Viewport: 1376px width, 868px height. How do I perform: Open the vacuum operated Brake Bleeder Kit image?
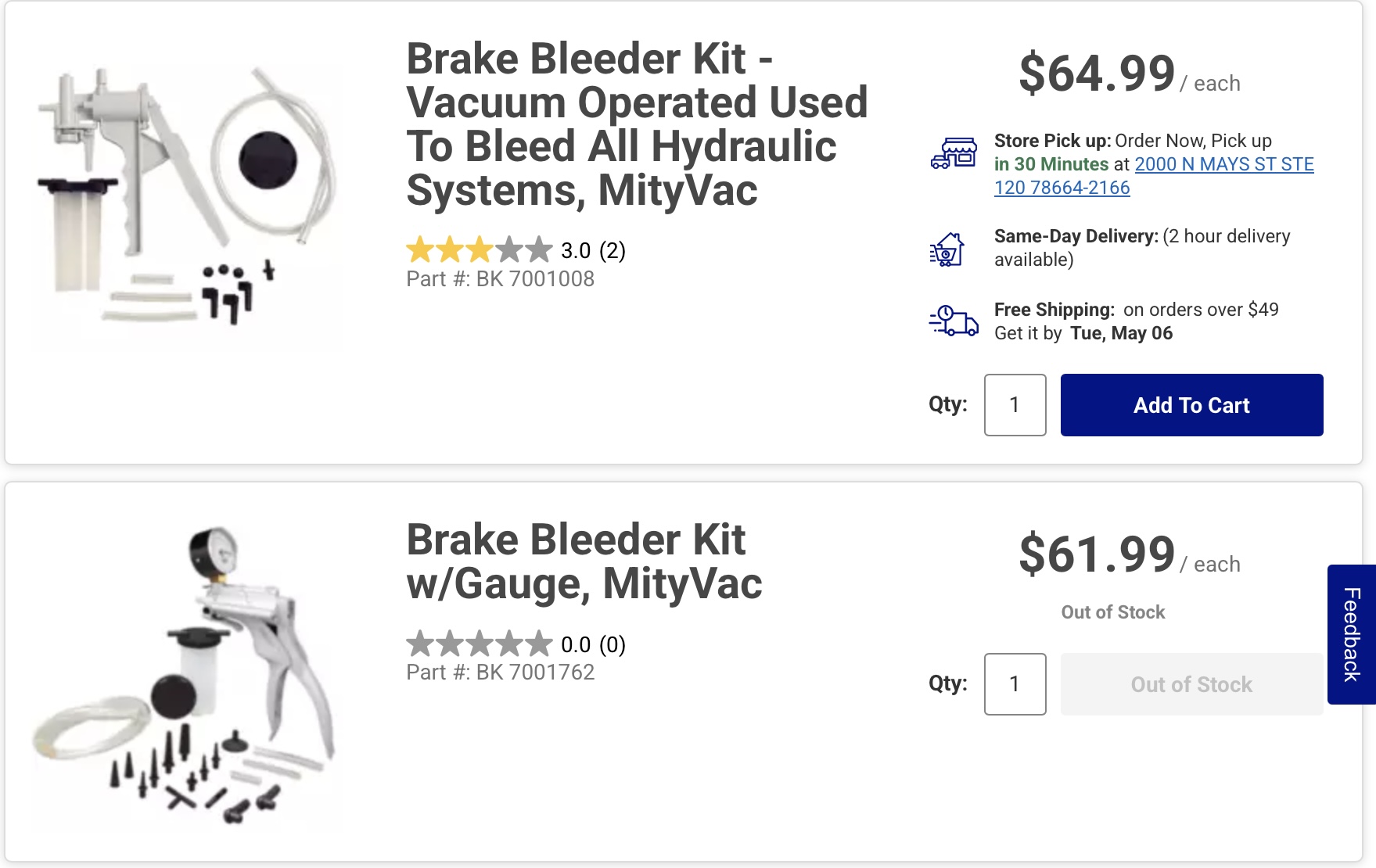[187, 195]
